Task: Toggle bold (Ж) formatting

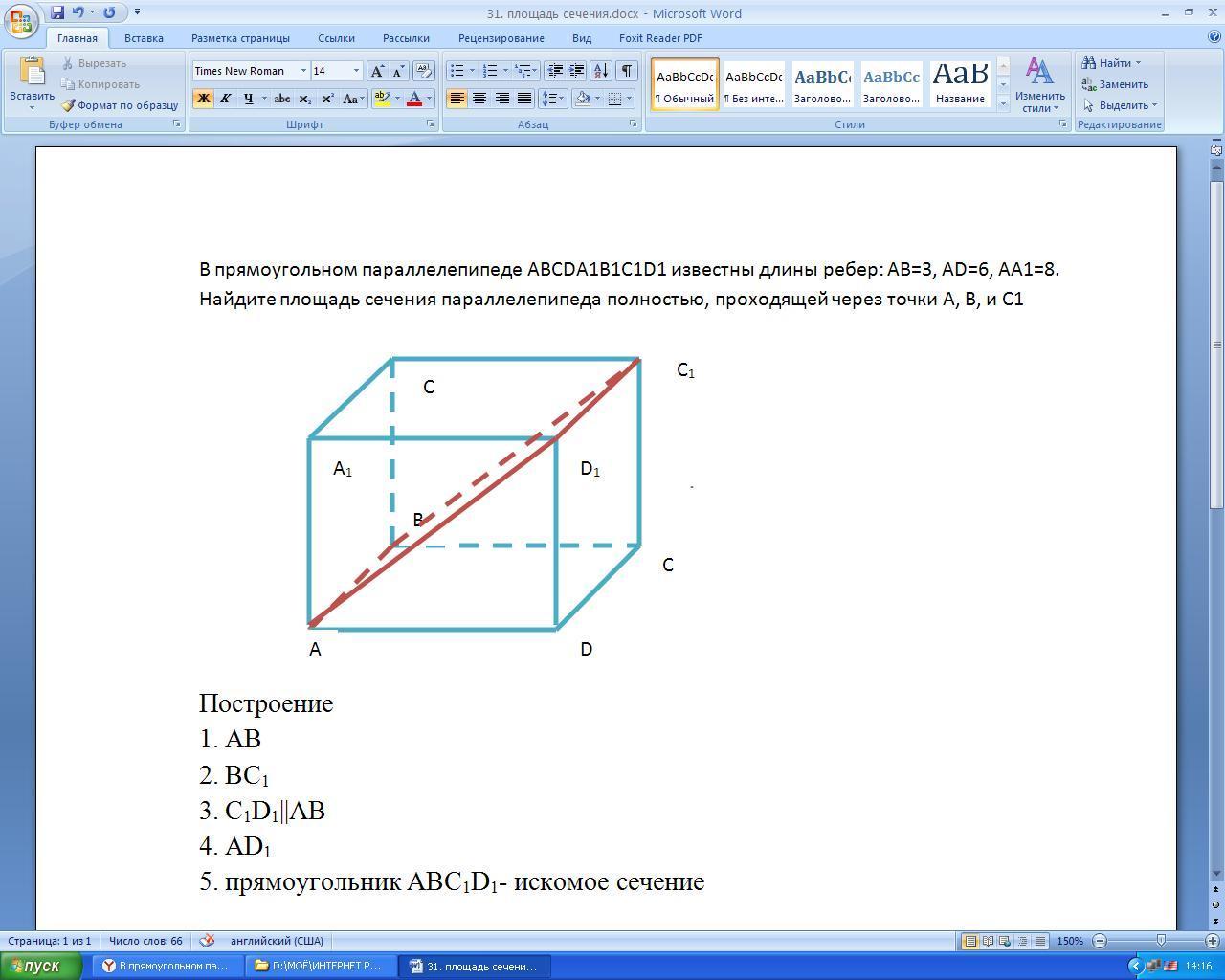Action: click(x=203, y=99)
